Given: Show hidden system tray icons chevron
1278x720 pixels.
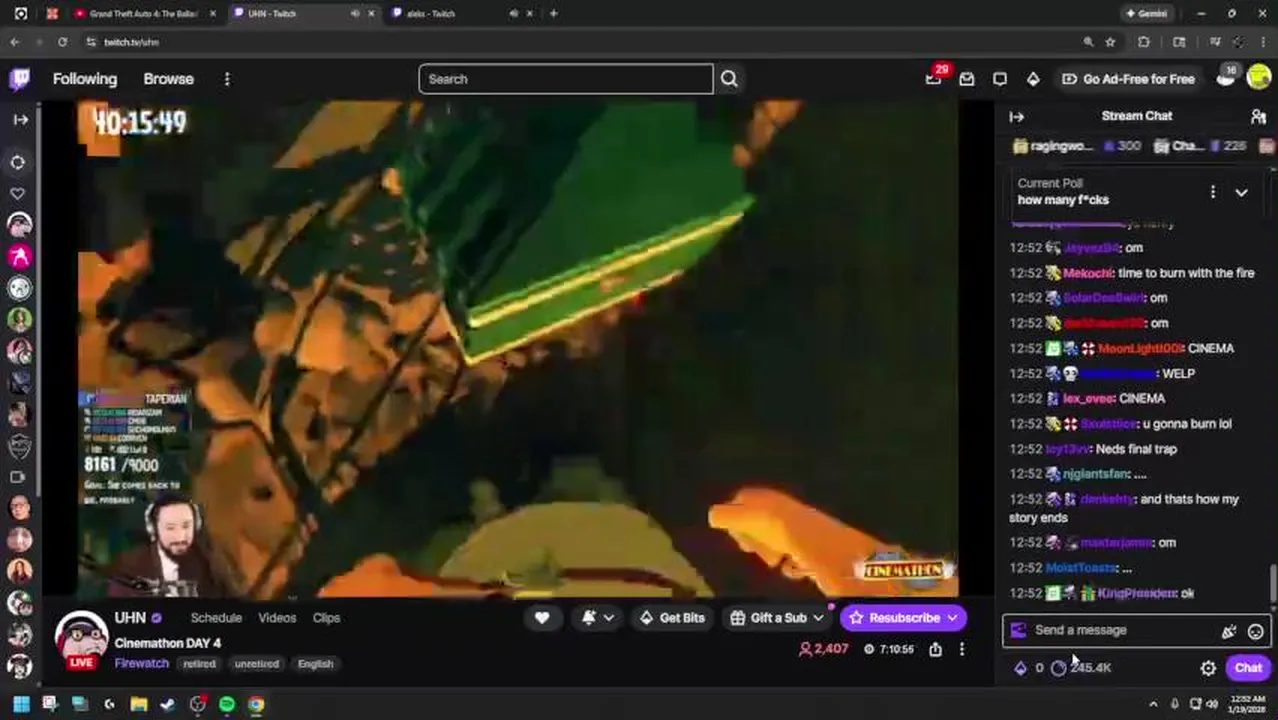Looking at the screenshot, I should [x=1153, y=704].
